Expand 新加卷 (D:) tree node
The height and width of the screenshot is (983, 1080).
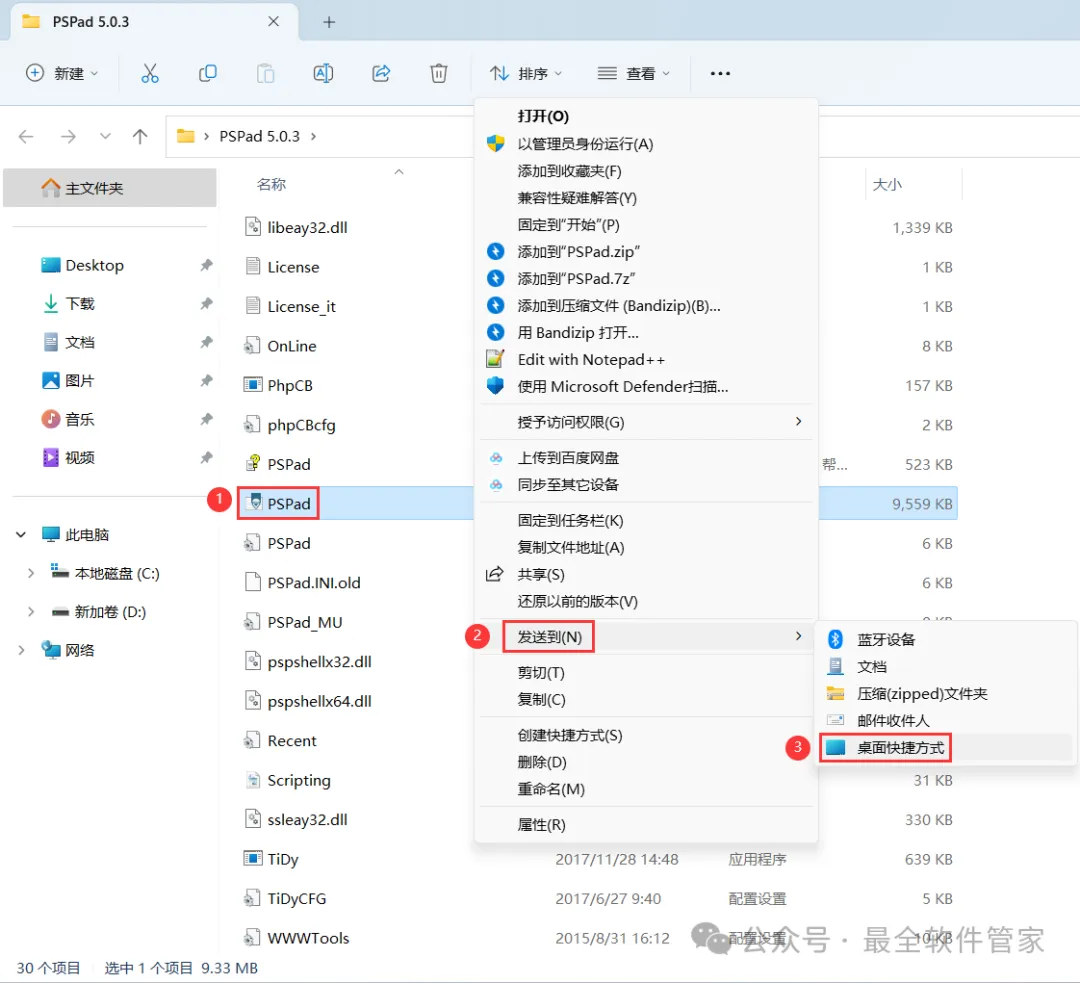coord(31,612)
